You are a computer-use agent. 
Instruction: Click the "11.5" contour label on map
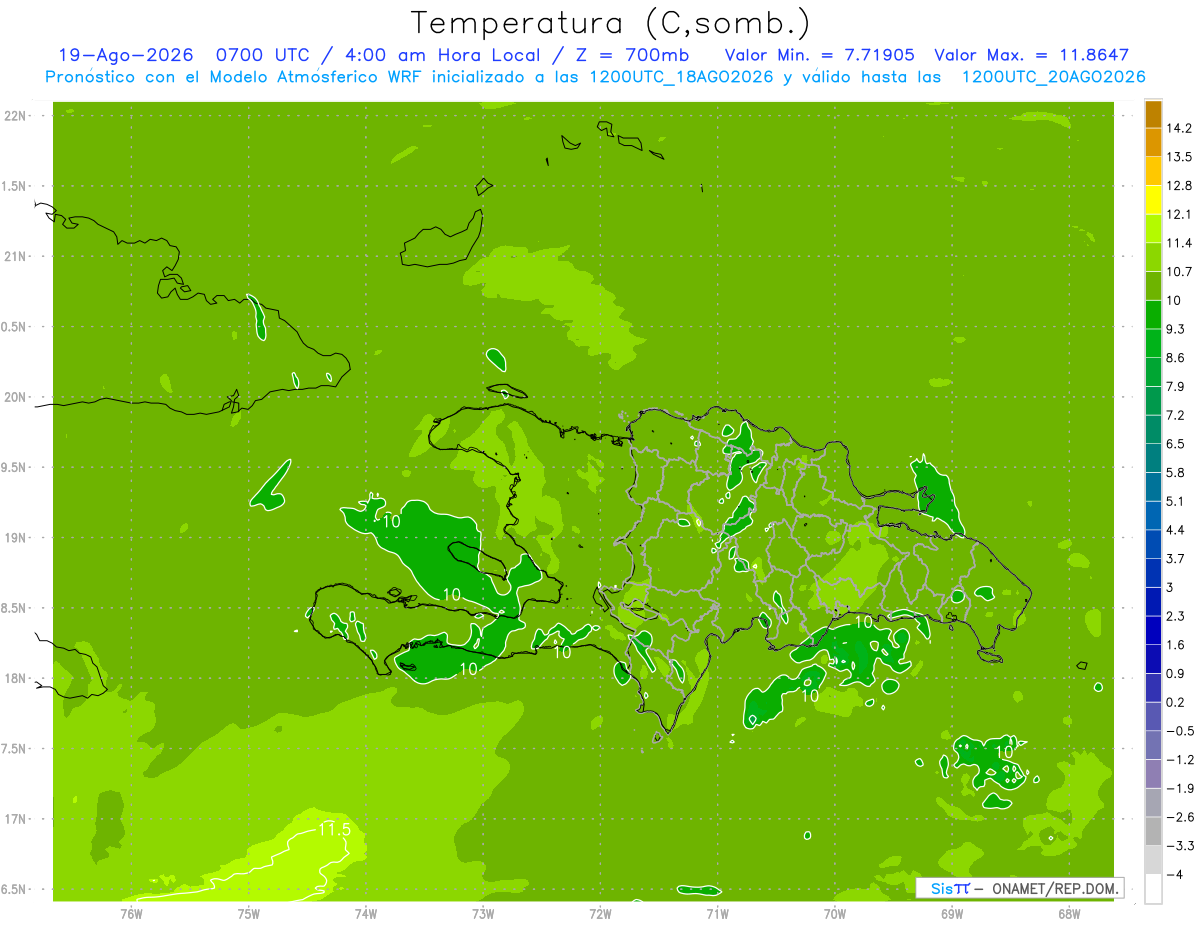click(334, 829)
